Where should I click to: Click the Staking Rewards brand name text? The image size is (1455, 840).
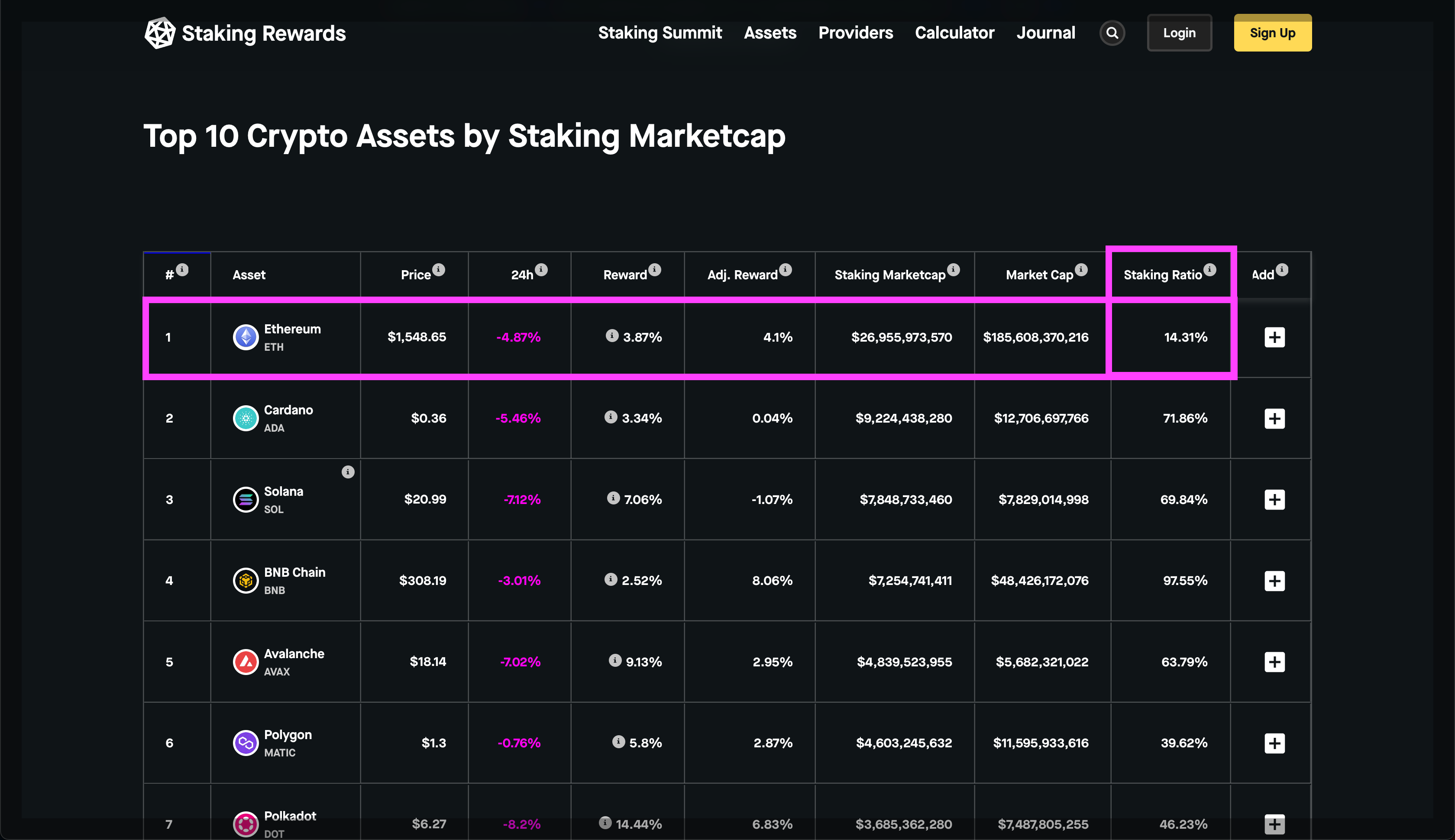click(x=264, y=33)
